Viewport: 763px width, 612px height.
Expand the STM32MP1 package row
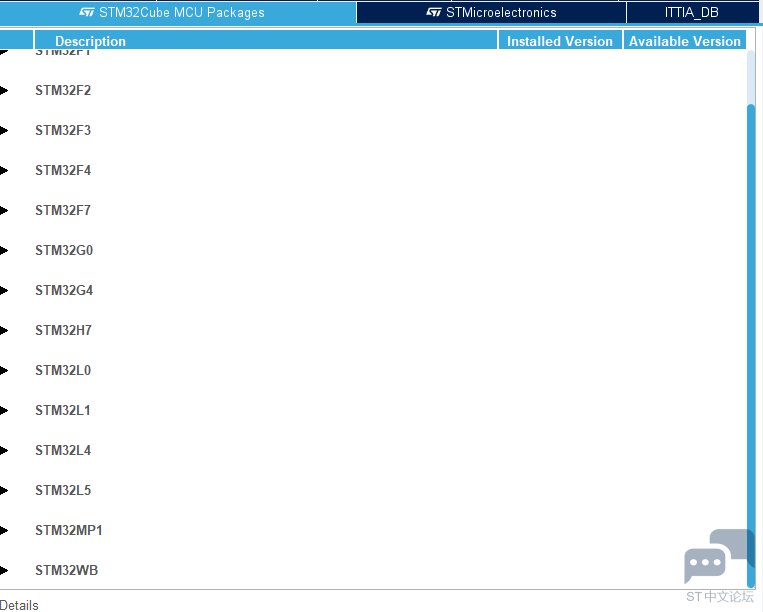4,530
